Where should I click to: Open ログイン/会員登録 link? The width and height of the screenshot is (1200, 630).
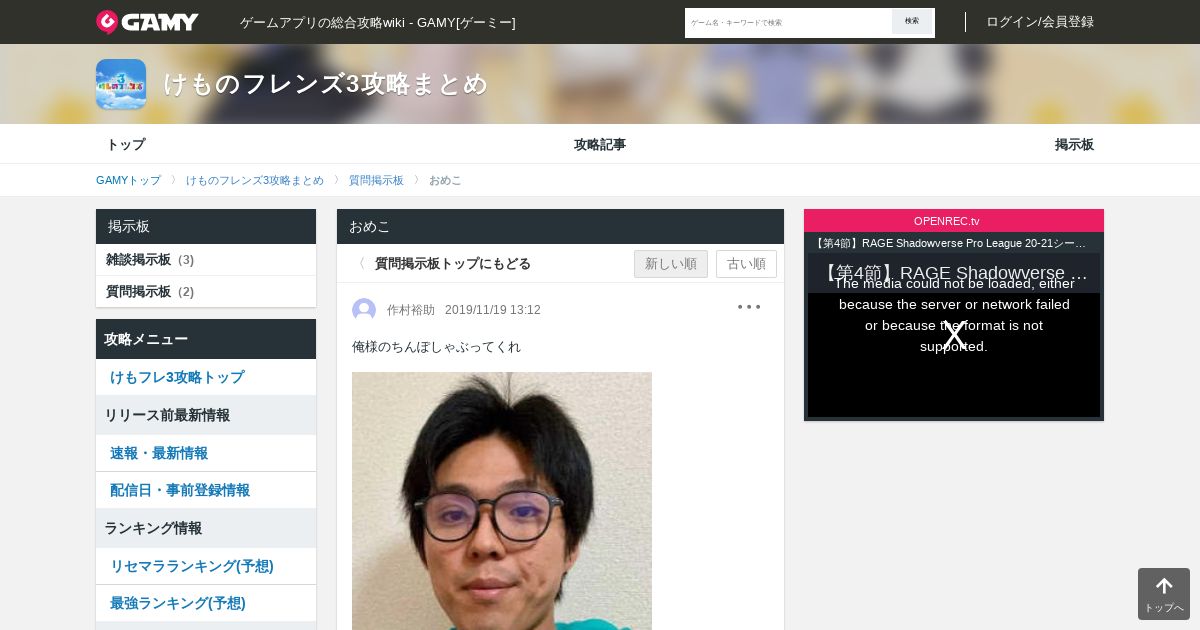pyautogui.click(x=1040, y=22)
